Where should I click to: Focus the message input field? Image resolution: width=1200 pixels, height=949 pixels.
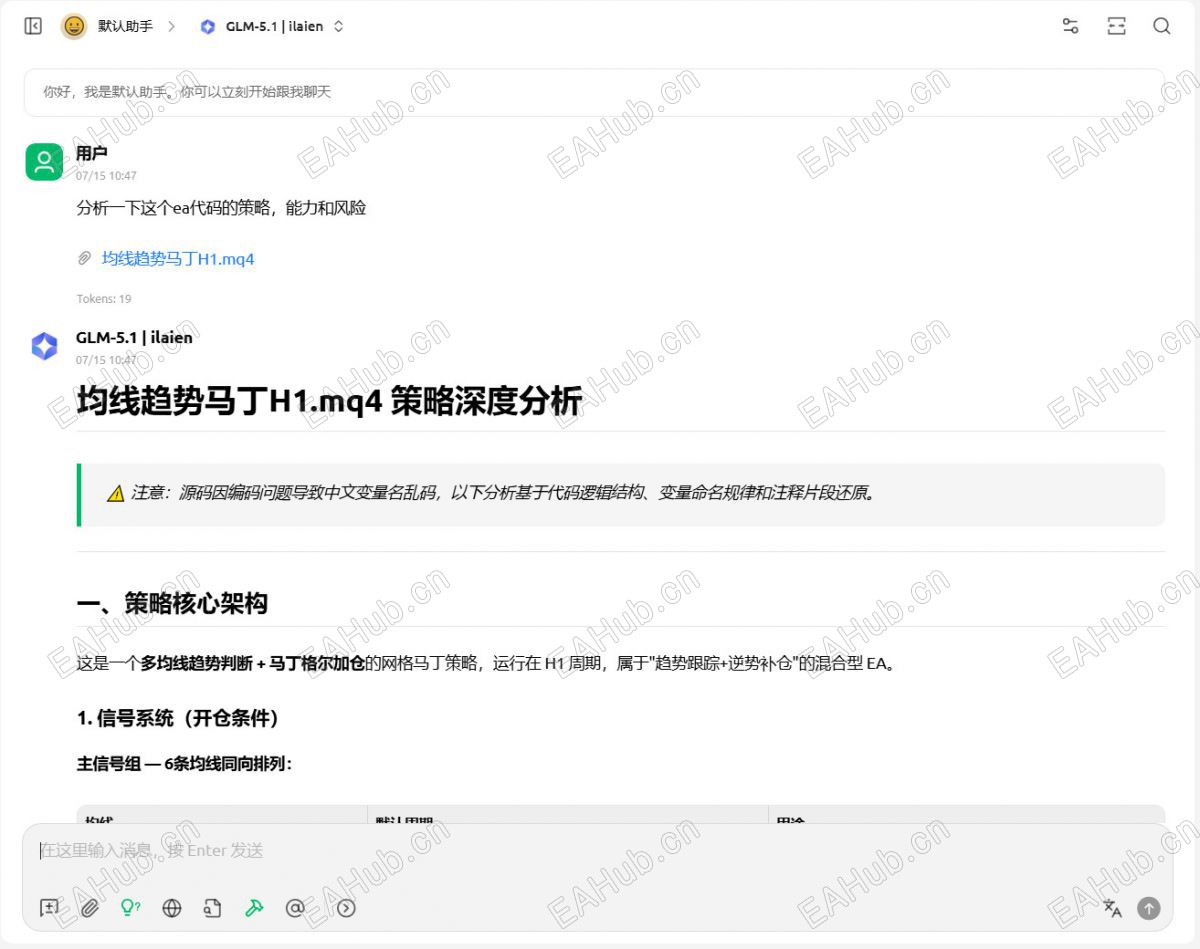(598, 851)
